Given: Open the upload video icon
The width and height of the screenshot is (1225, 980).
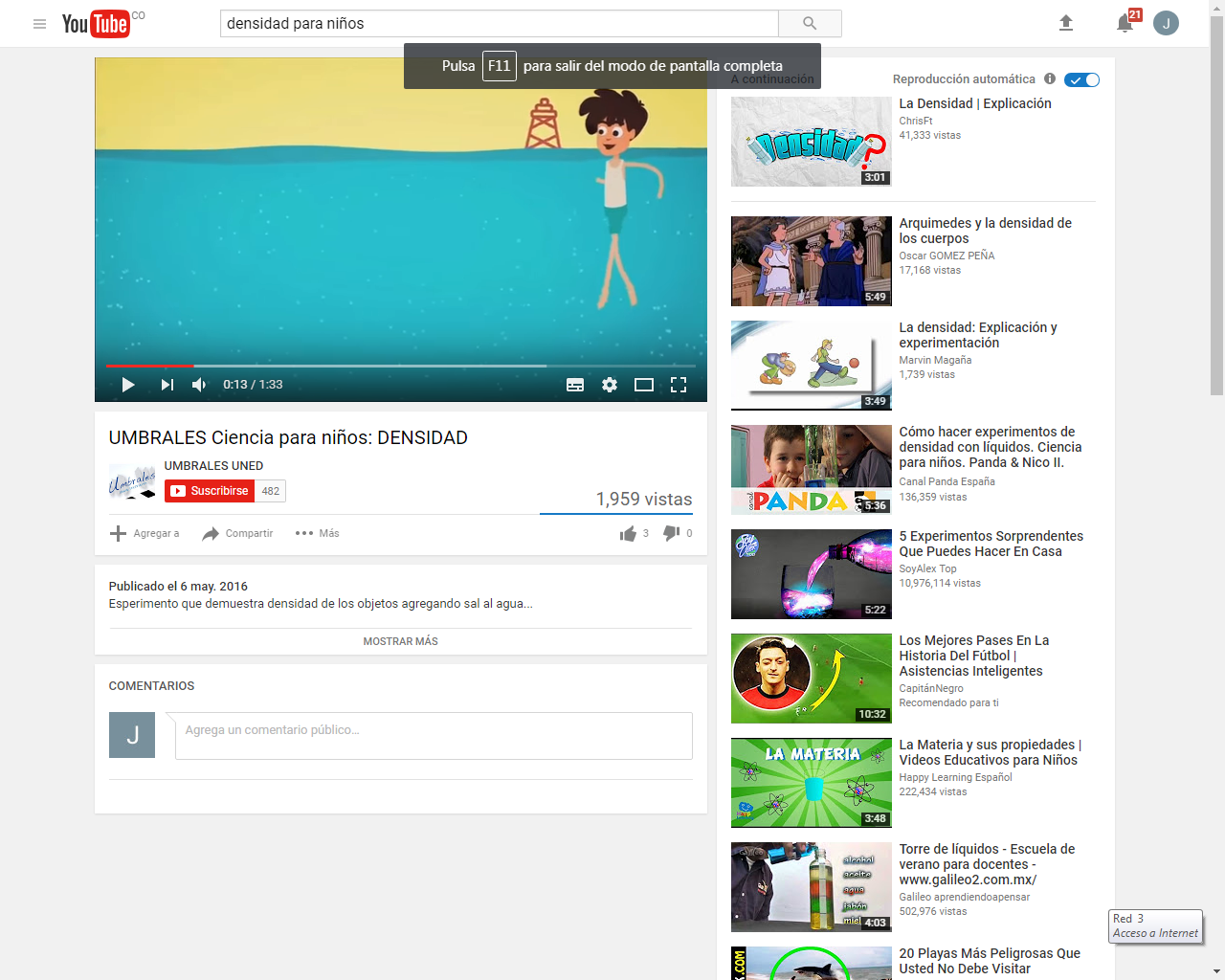Looking at the screenshot, I should (1066, 23).
